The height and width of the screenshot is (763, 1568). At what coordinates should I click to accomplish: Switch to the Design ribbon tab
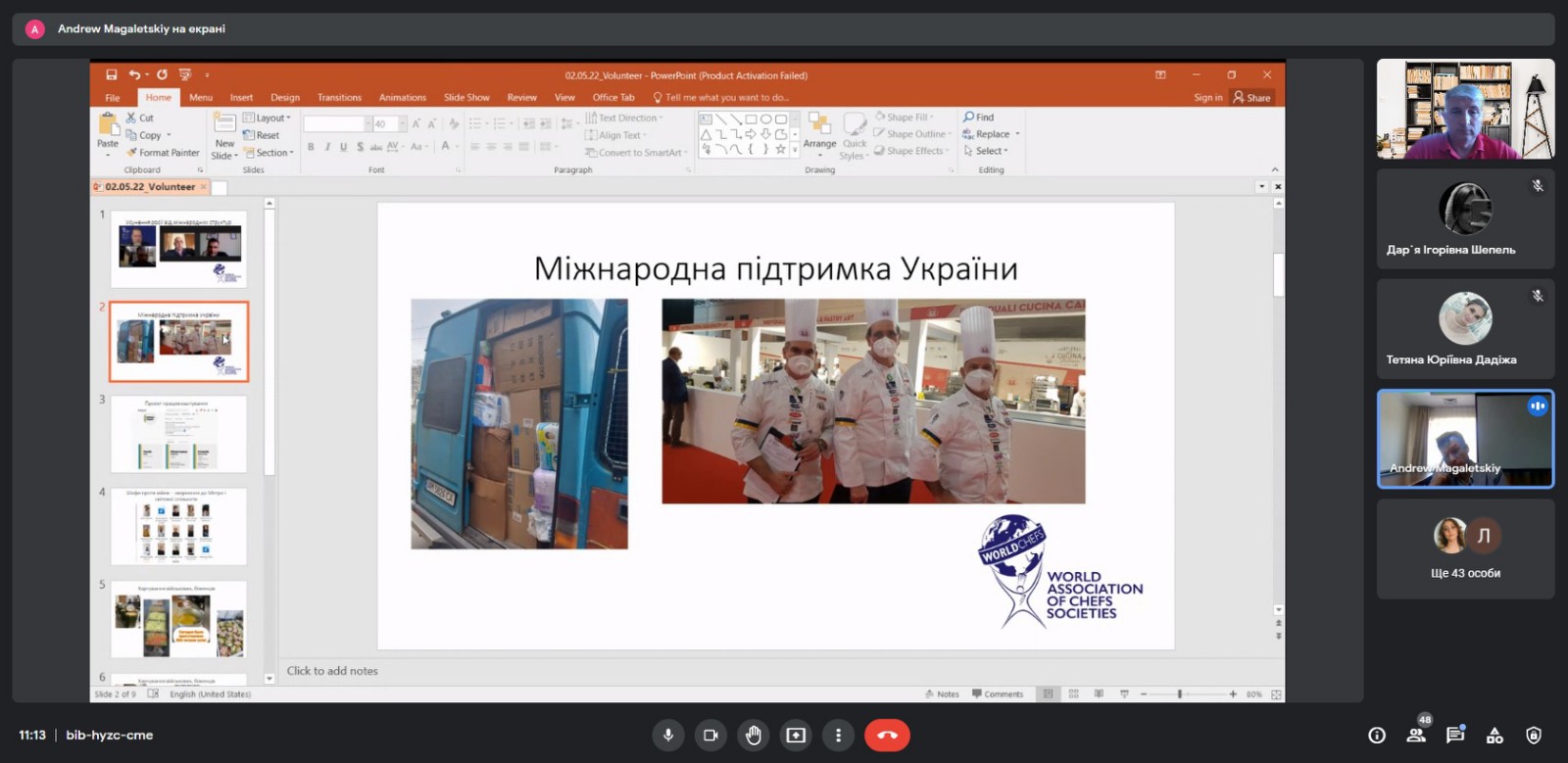(x=285, y=98)
